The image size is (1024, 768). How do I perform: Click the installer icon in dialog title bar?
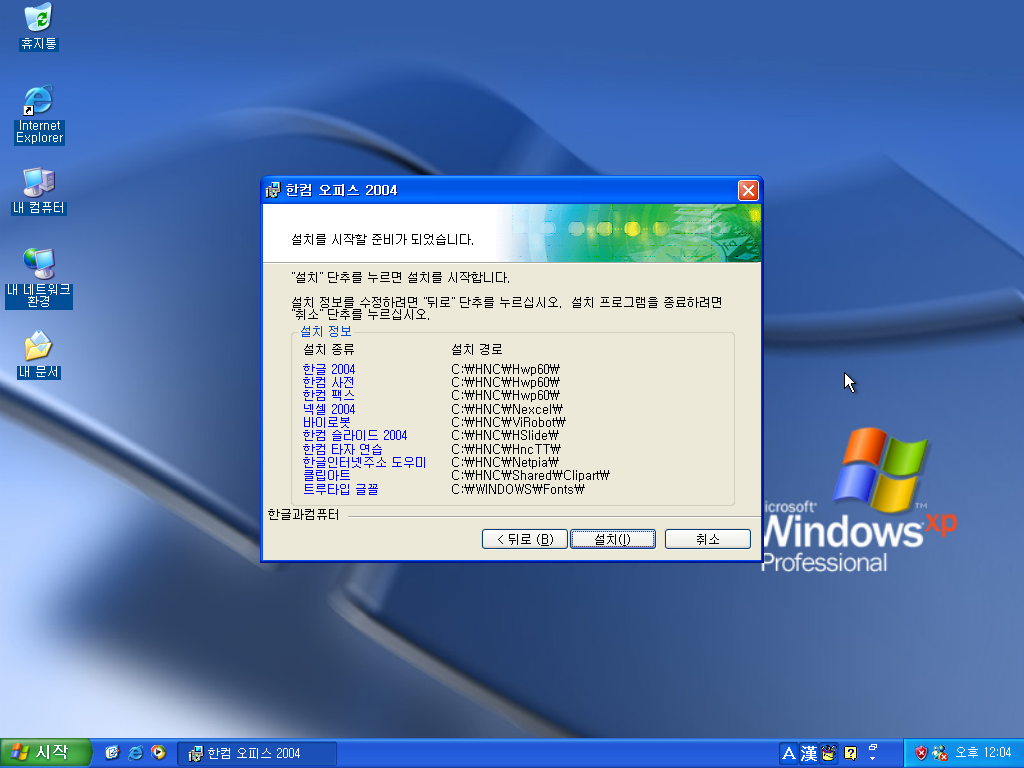tap(273, 191)
